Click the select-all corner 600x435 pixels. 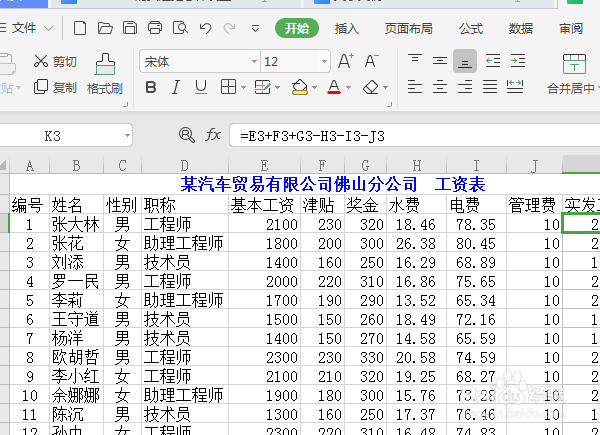click(x=4, y=165)
